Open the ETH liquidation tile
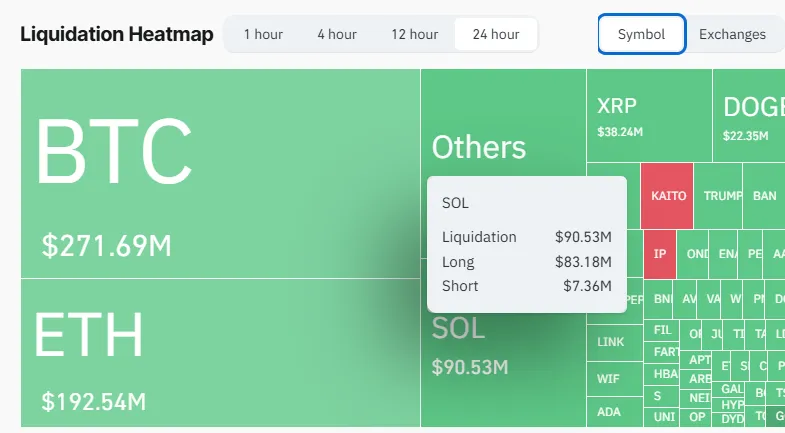Viewport: 785px width, 433px height. click(220, 353)
